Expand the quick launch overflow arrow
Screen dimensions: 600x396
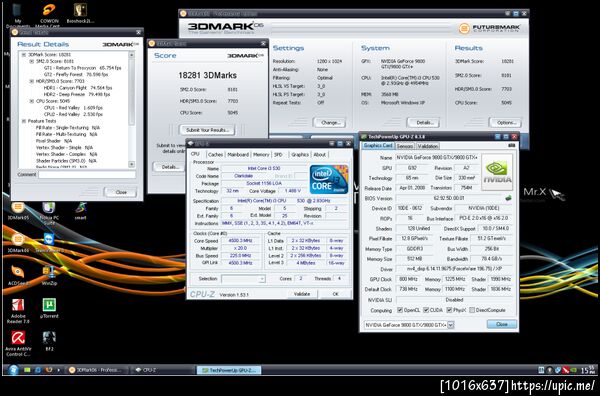coord(59,370)
